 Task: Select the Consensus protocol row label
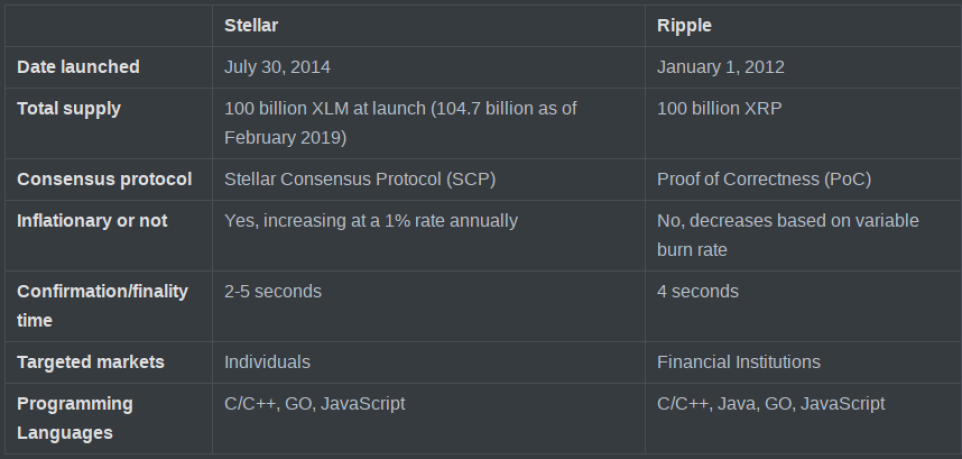click(x=104, y=179)
